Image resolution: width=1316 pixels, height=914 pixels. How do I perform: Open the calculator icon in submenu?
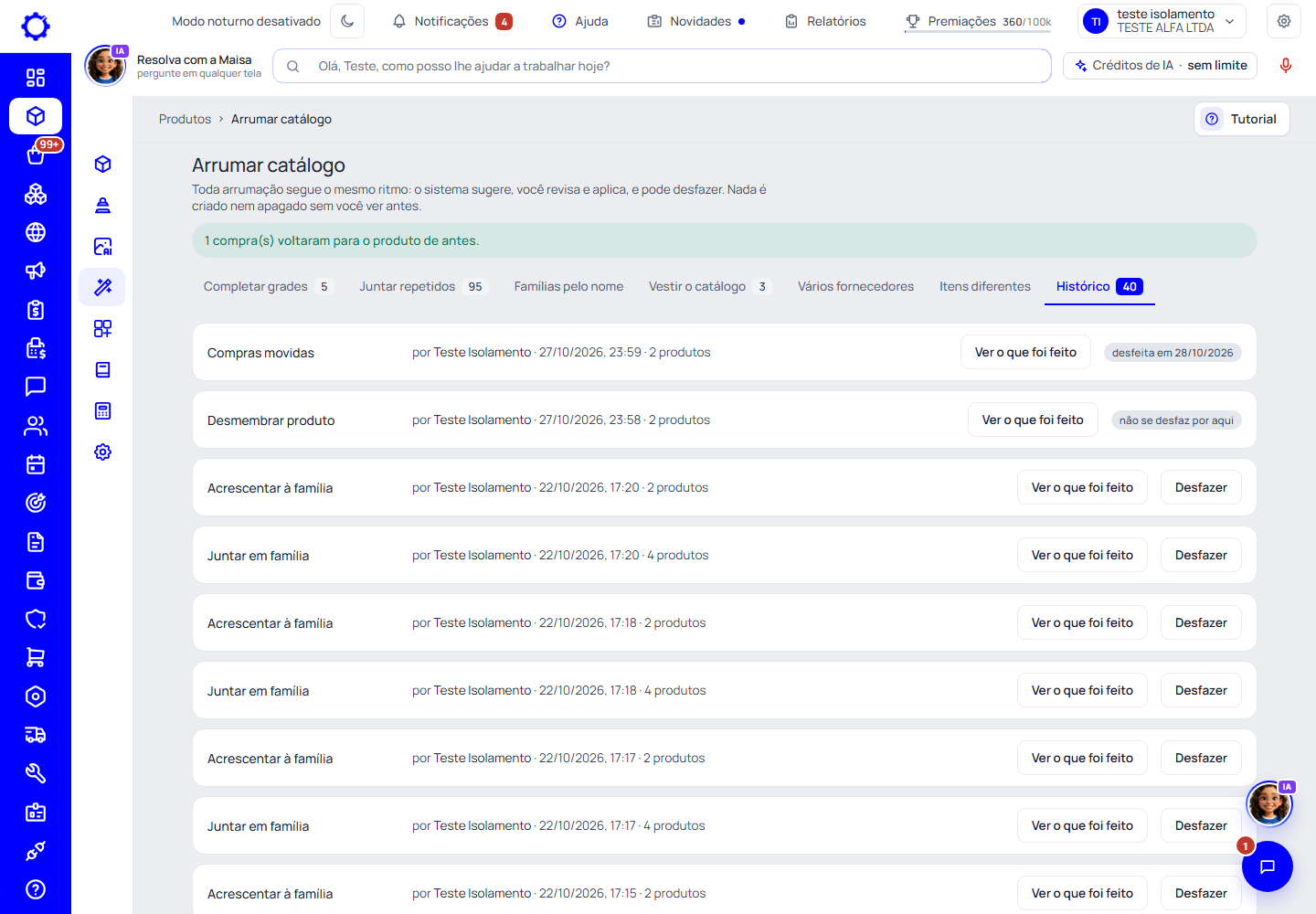(102, 410)
